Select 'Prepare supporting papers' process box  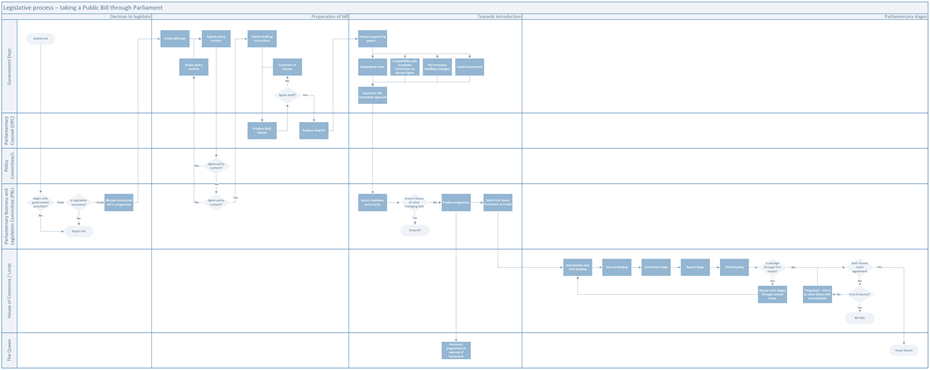tap(372, 39)
